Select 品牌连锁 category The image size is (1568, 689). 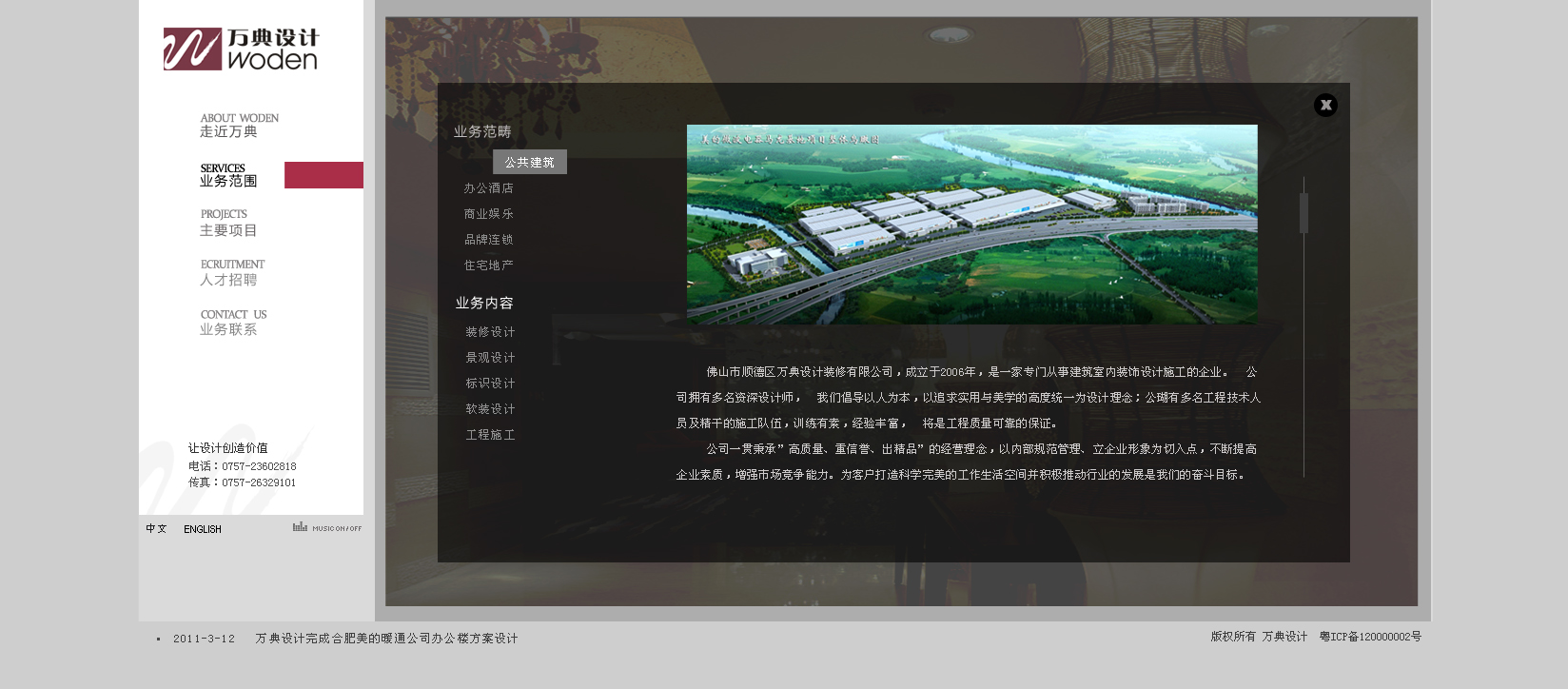(488, 240)
